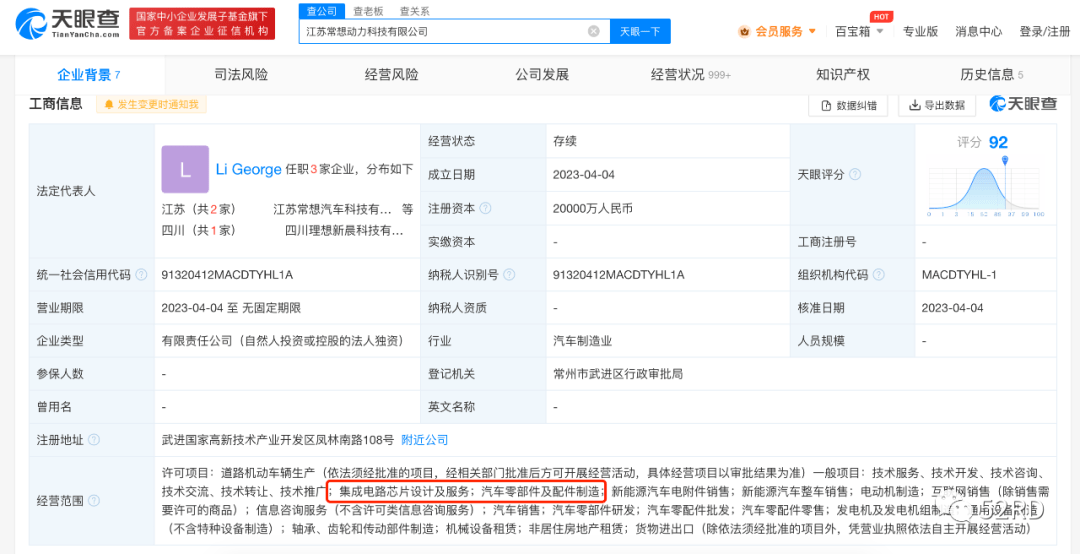The image size is (1080, 554).
Task: Click help icon next to 经营范围
Action: click(94, 500)
